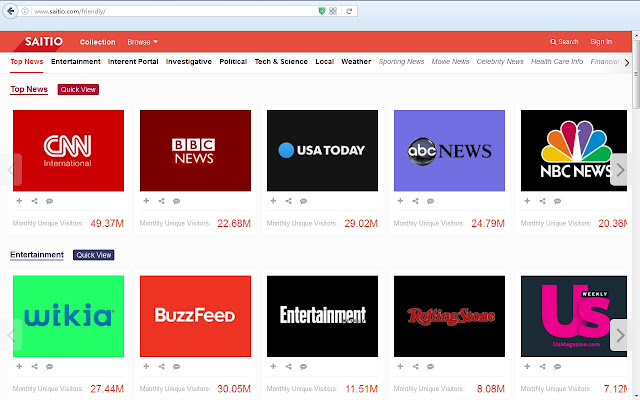The width and height of the screenshot is (640, 400).
Task: Add BuzzFeed with the plus icon
Action: click(146, 367)
